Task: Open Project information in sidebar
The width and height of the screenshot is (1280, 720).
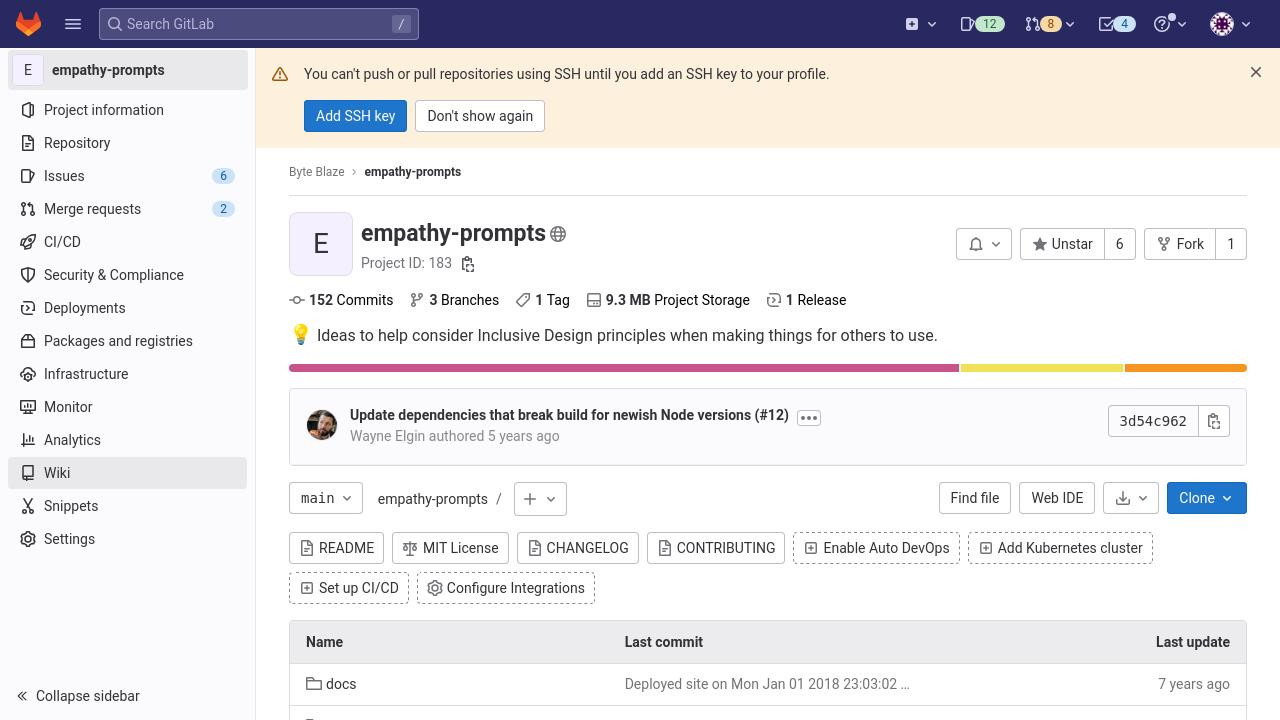Action: coord(128,110)
